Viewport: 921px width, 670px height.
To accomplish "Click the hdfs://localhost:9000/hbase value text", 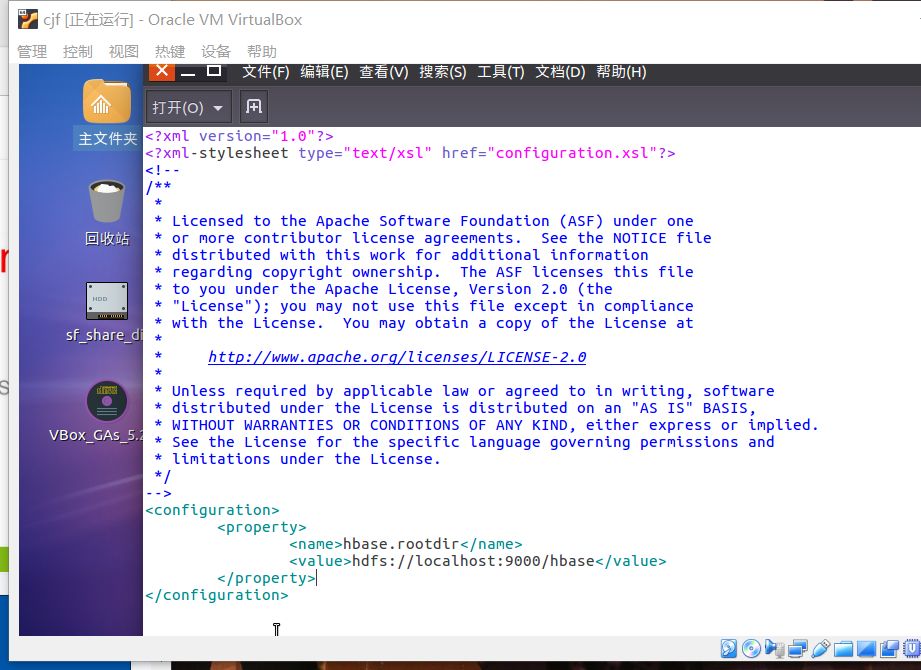I will click(473, 561).
